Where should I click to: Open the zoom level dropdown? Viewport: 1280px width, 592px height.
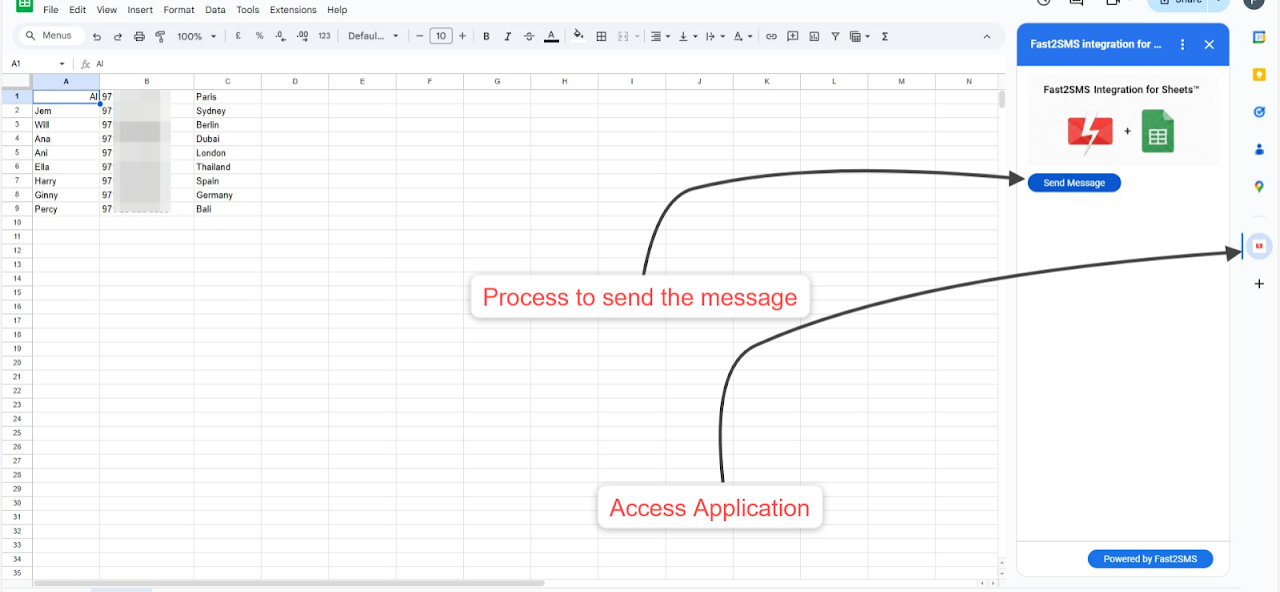[197, 36]
